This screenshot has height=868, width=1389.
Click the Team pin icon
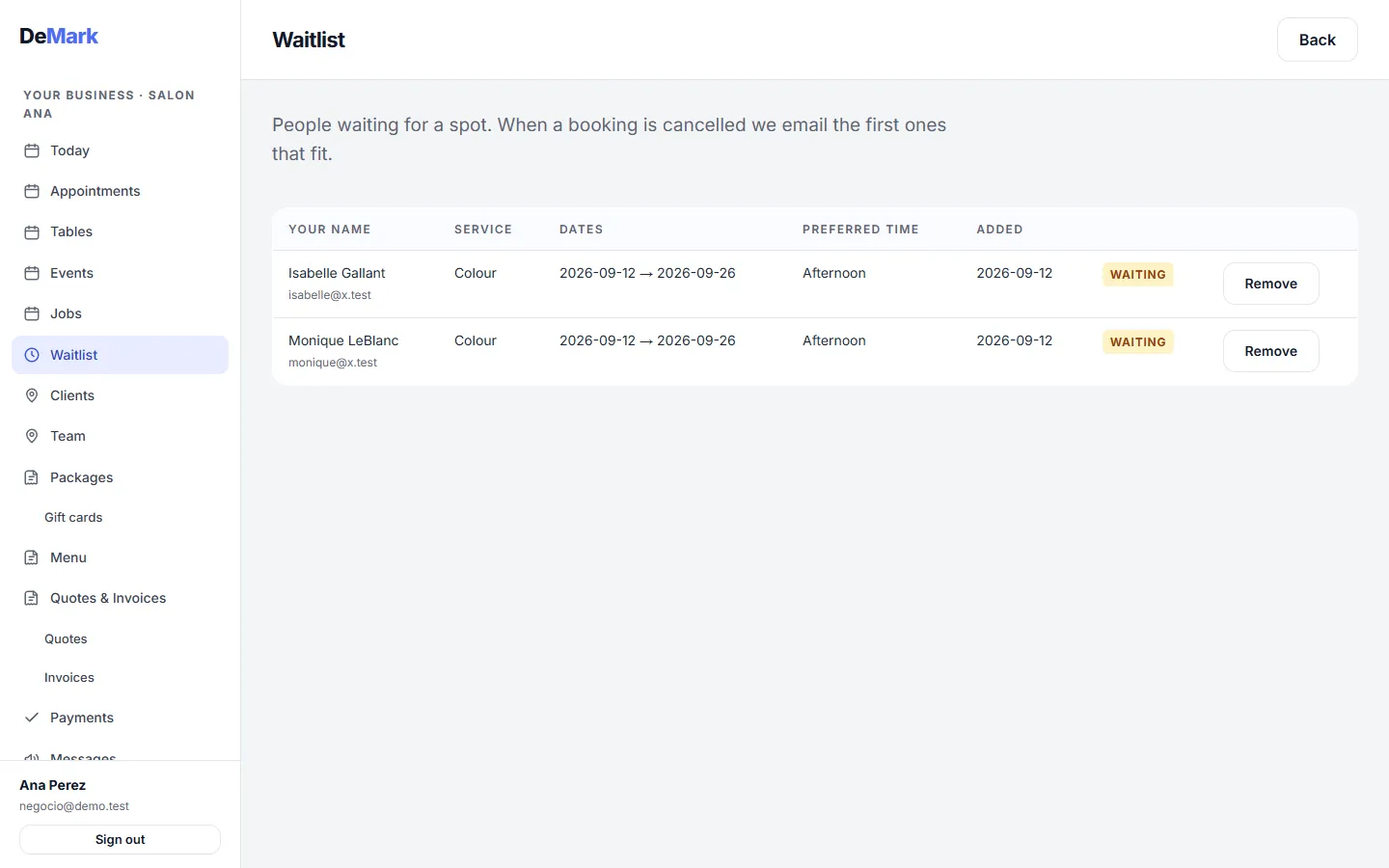tap(32, 436)
